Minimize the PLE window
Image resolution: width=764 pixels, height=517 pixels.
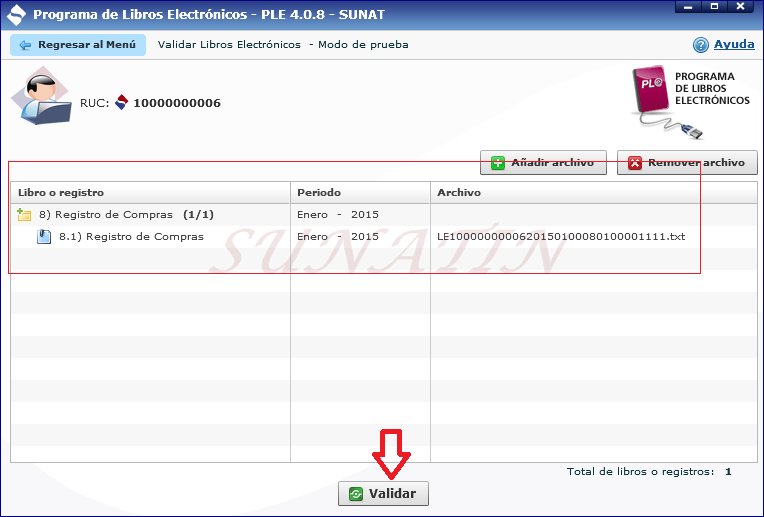click(x=688, y=7)
